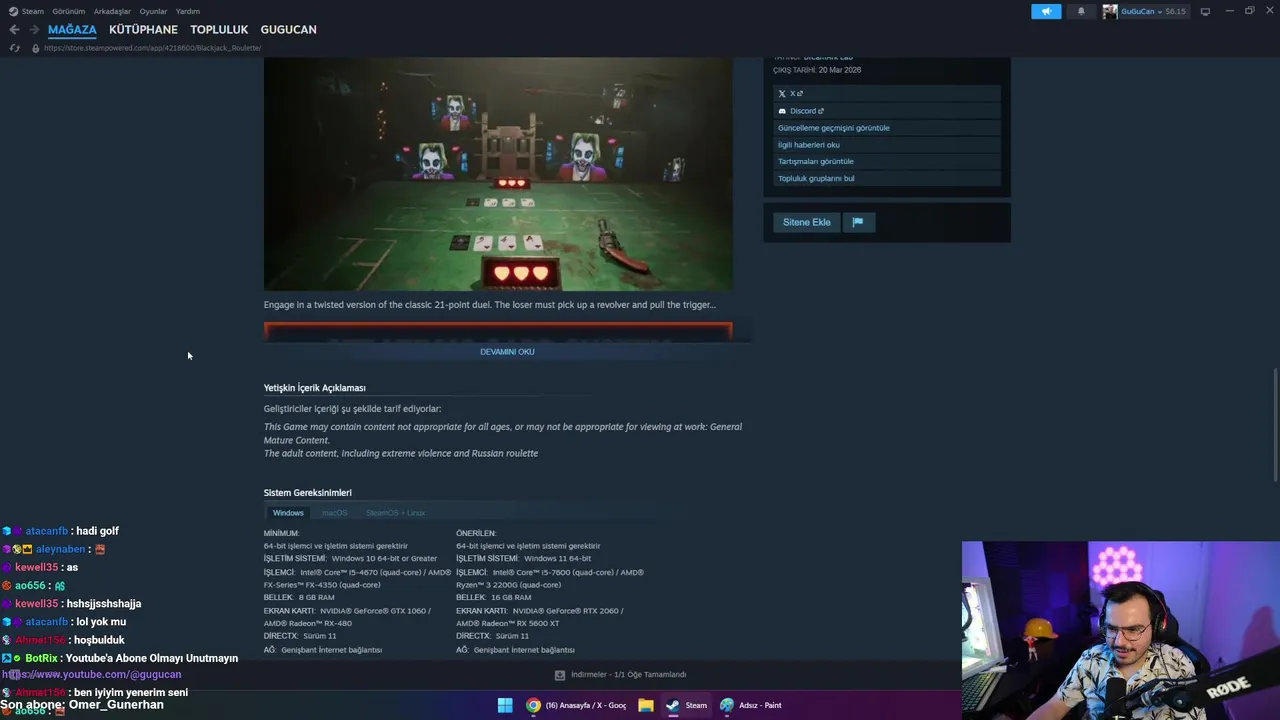Open the Steam menu in the title bar
Viewport: 1280px width, 720px height.
[27, 11]
